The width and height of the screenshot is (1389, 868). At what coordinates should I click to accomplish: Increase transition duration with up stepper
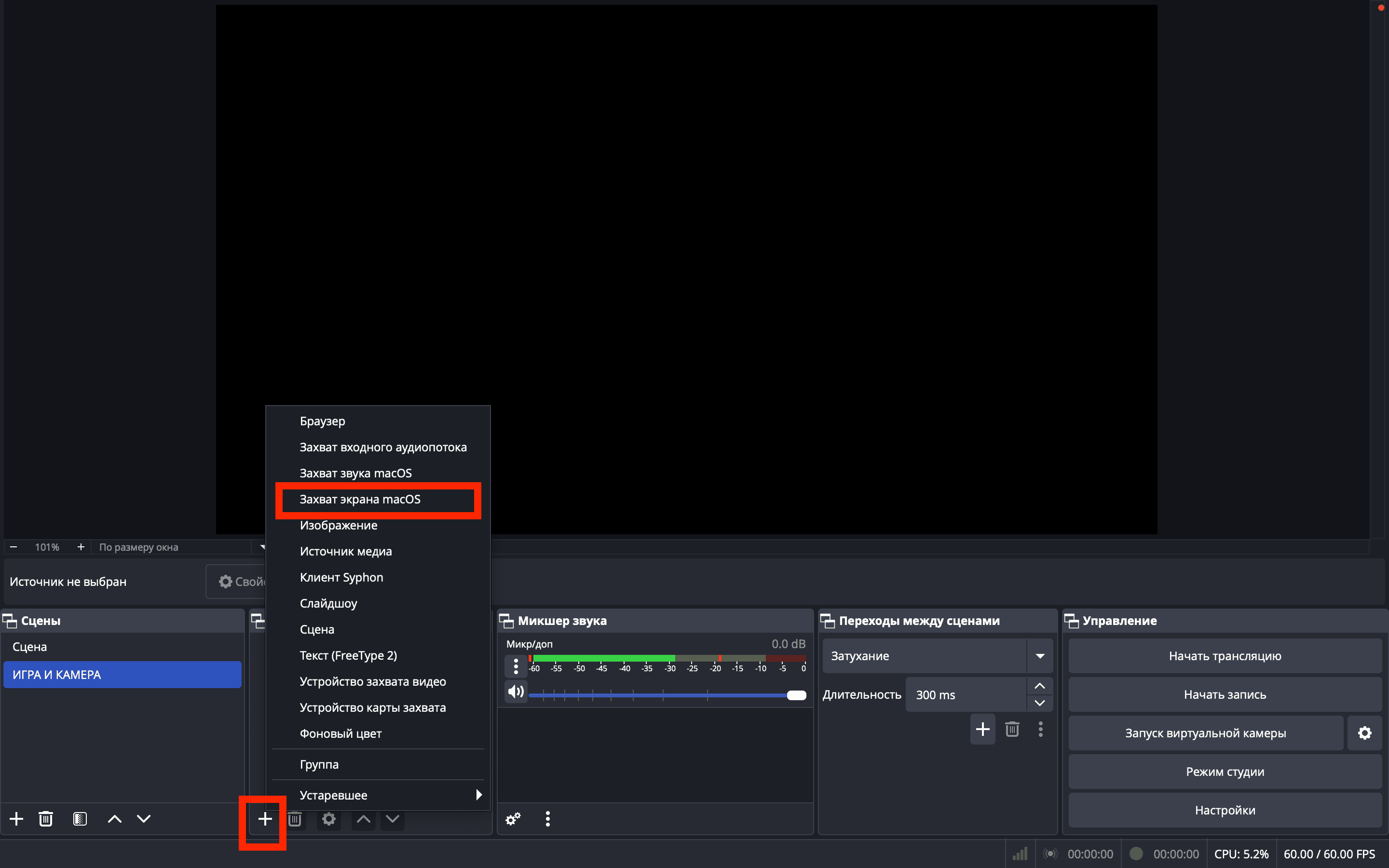click(1039, 686)
